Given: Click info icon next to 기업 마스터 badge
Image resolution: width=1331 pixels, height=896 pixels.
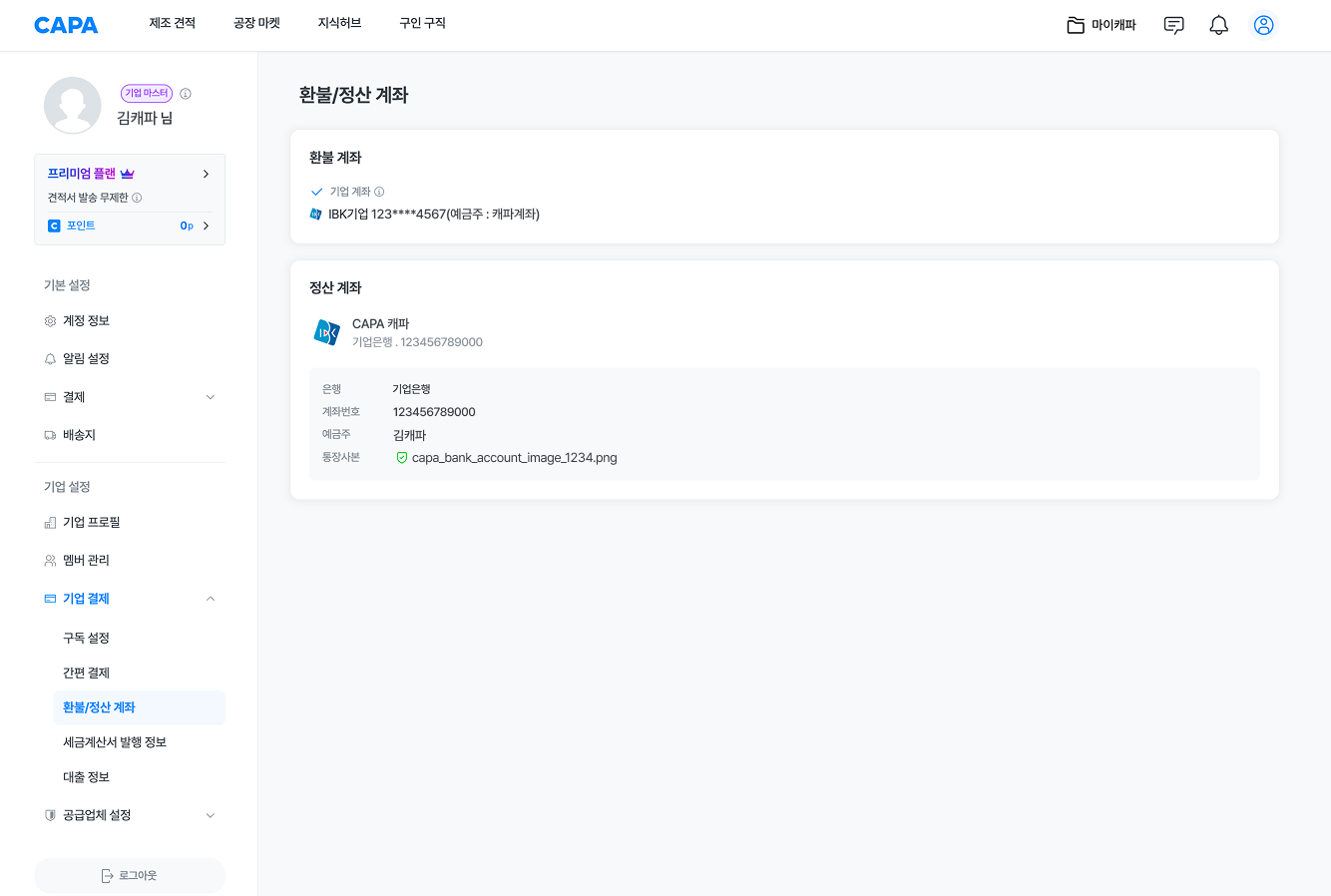Looking at the screenshot, I should [x=186, y=94].
